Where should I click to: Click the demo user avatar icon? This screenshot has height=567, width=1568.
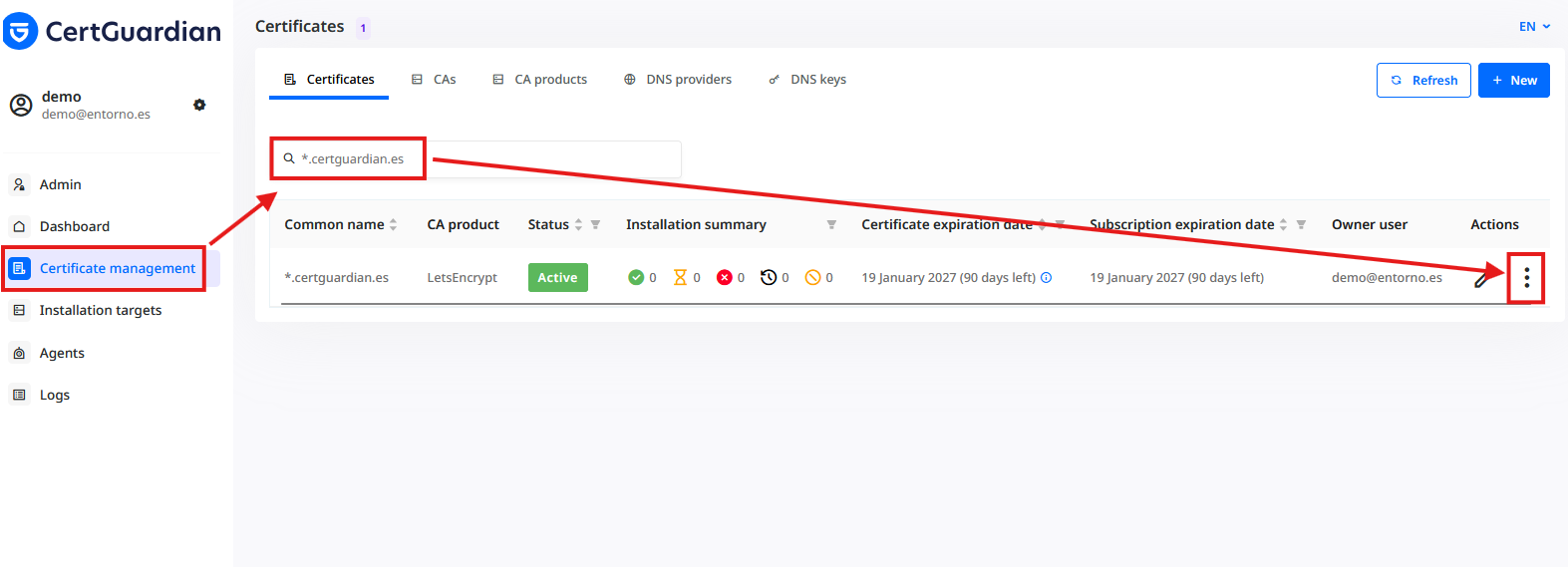(x=21, y=105)
